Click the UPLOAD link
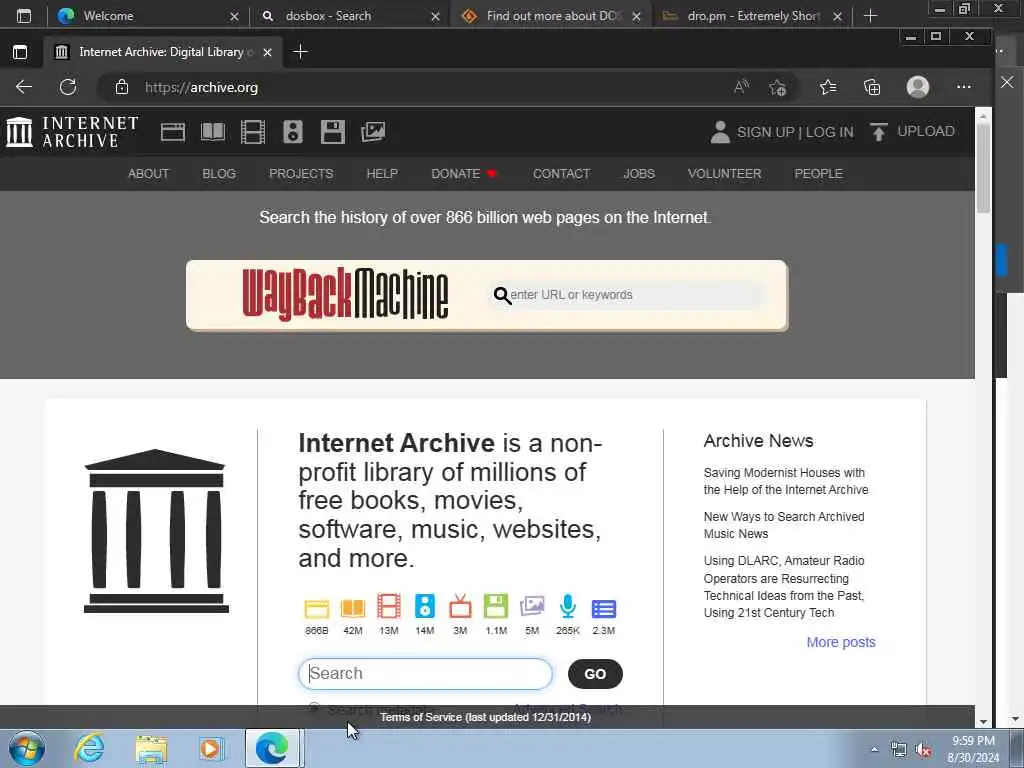This screenshot has width=1024, height=768. pyautogui.click(x=925, y=131)
